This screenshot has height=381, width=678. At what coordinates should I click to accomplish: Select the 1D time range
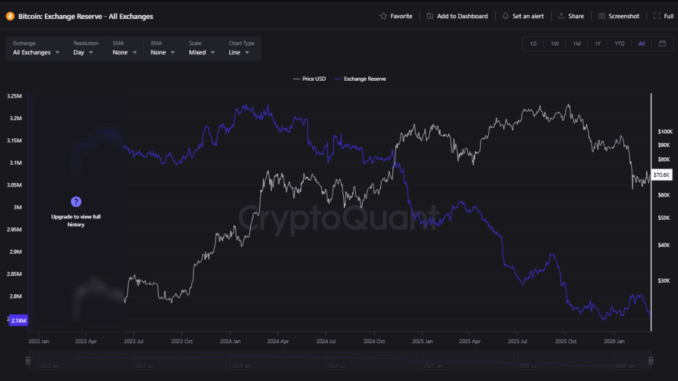[x=533, y=44]
